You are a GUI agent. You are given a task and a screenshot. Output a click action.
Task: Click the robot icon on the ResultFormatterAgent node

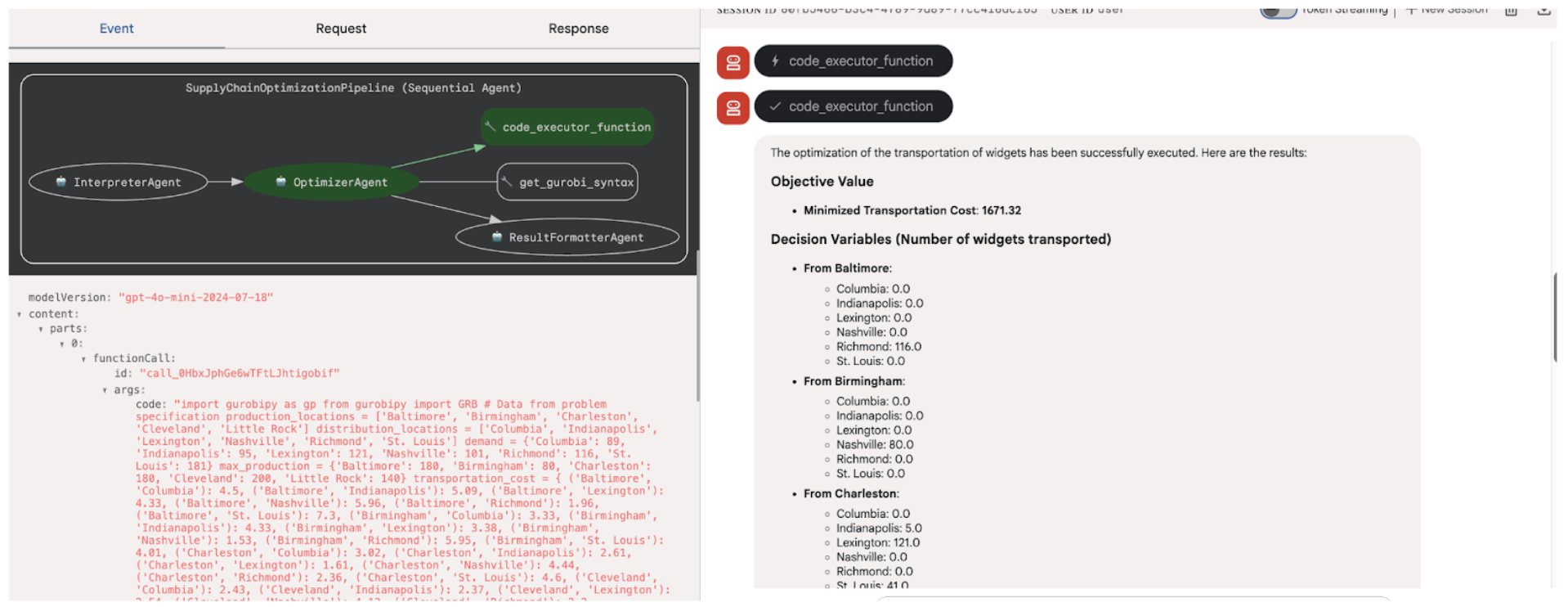coord(497,237)
